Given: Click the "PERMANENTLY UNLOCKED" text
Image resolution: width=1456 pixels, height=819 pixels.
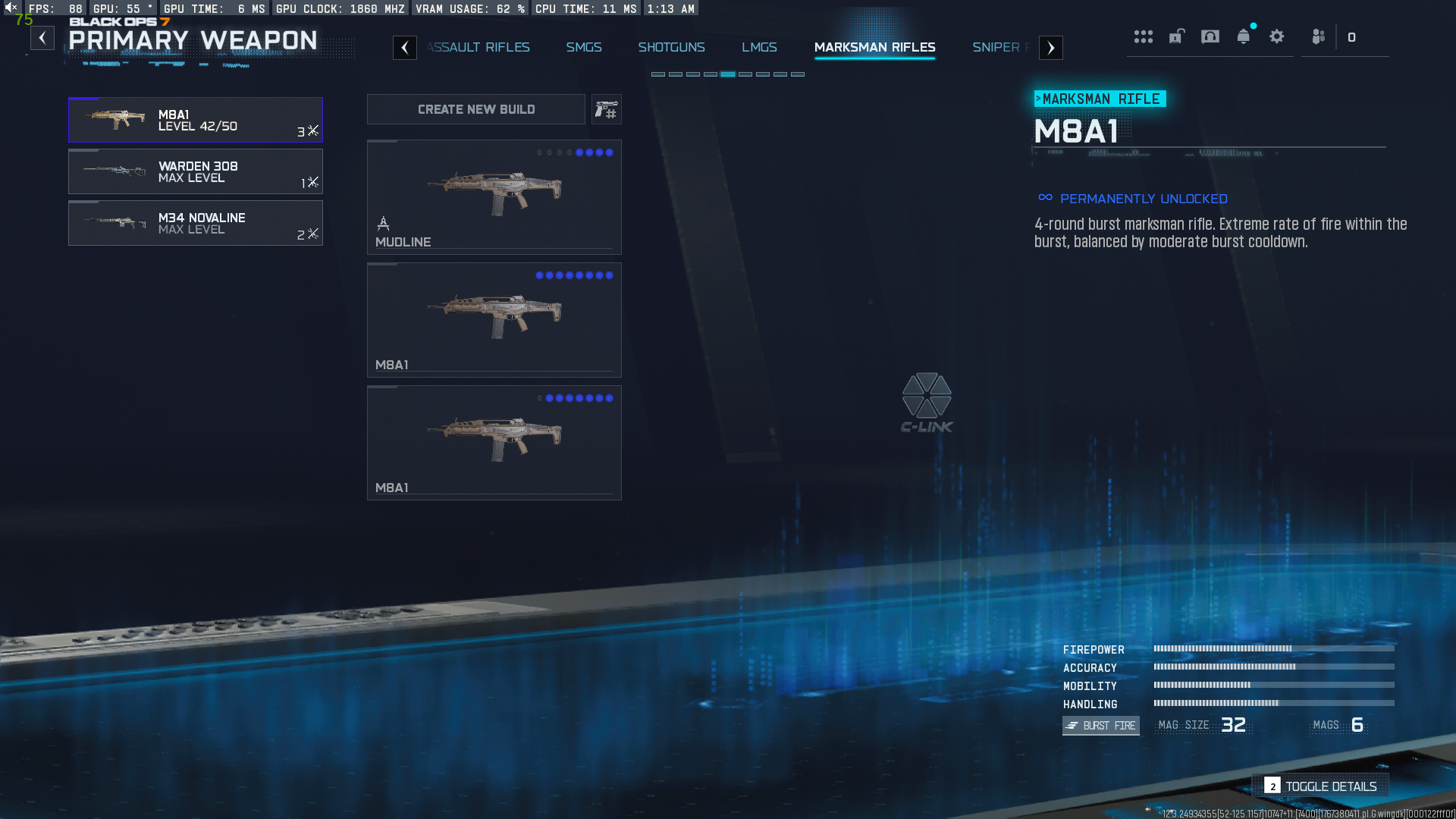Looking at the screenshot, I should coord(1144,199).
